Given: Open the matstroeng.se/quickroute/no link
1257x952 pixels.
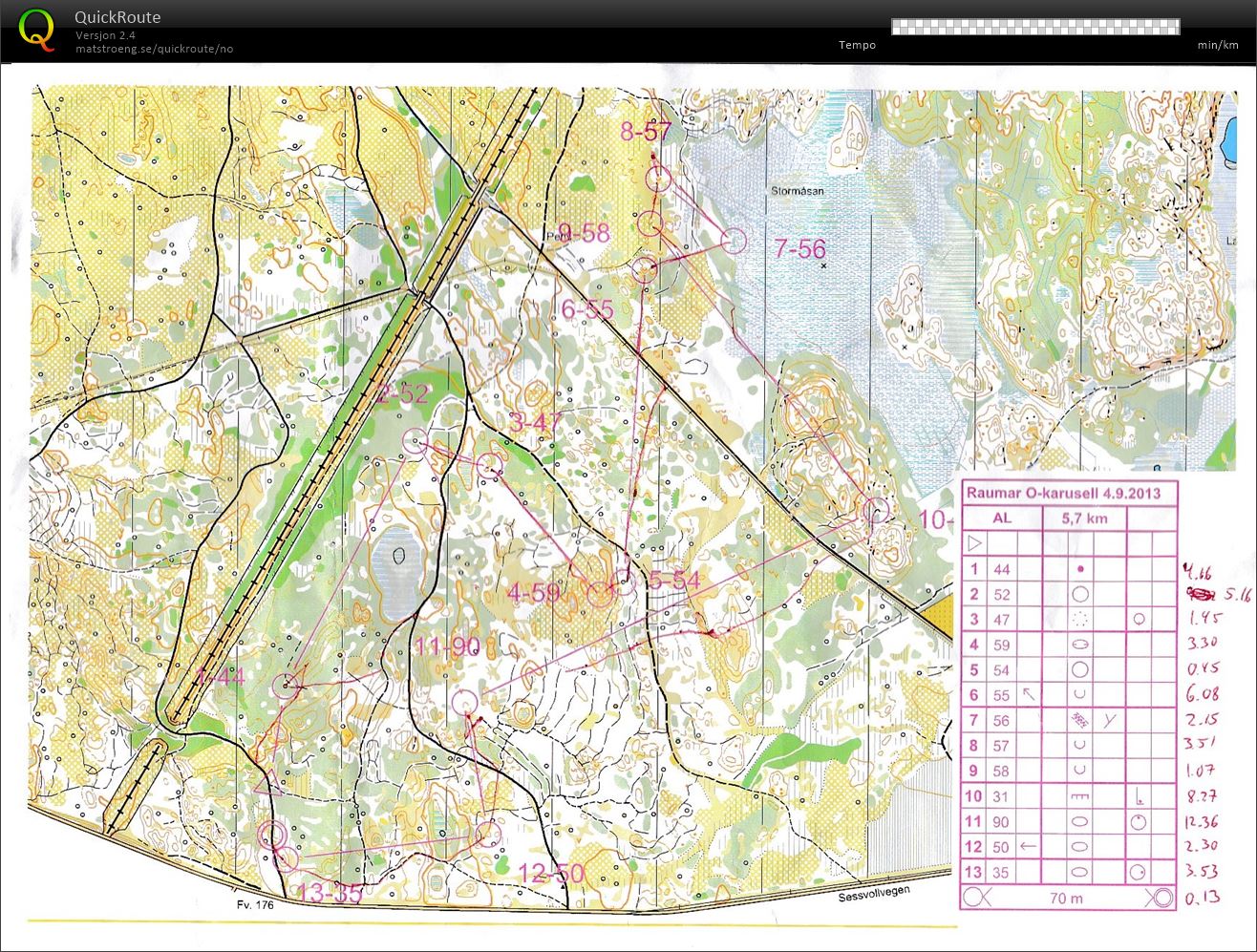Looking at the screenshot, I should 154,49.
